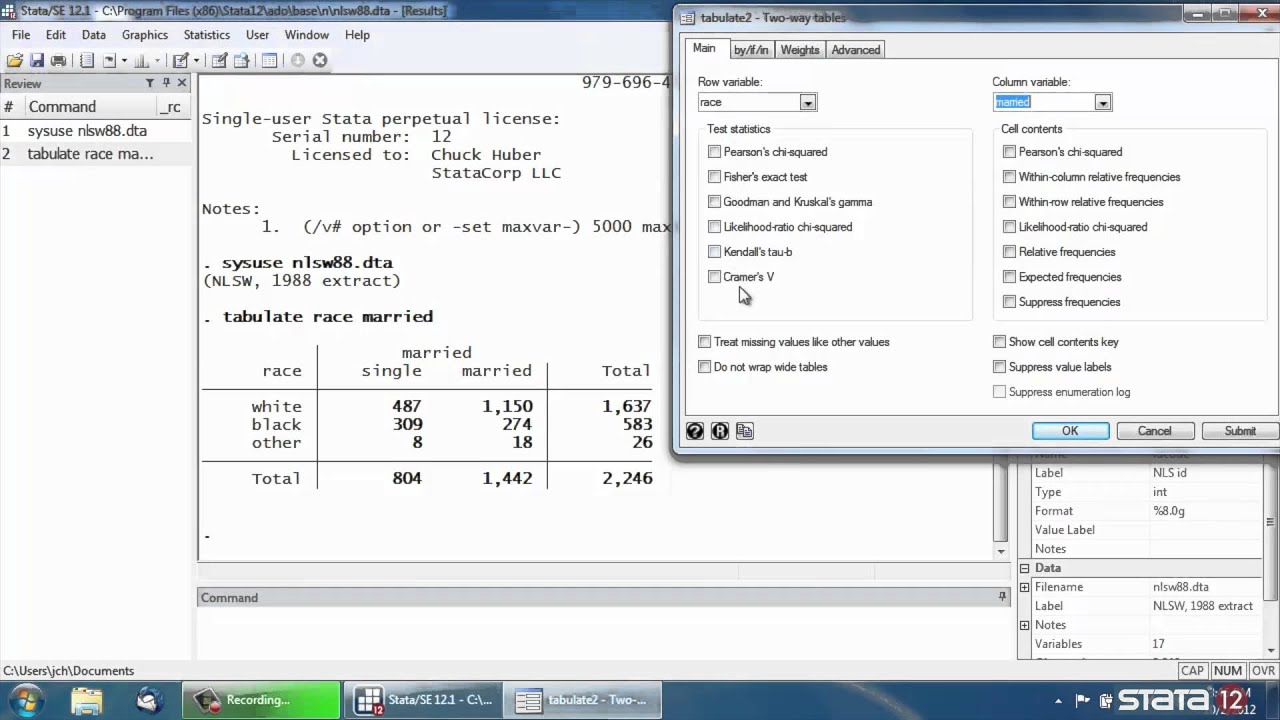Screen dimensions: 1280x720
Task: Click Submit in the tabulate2 dialog
Action: point(1240,431)
